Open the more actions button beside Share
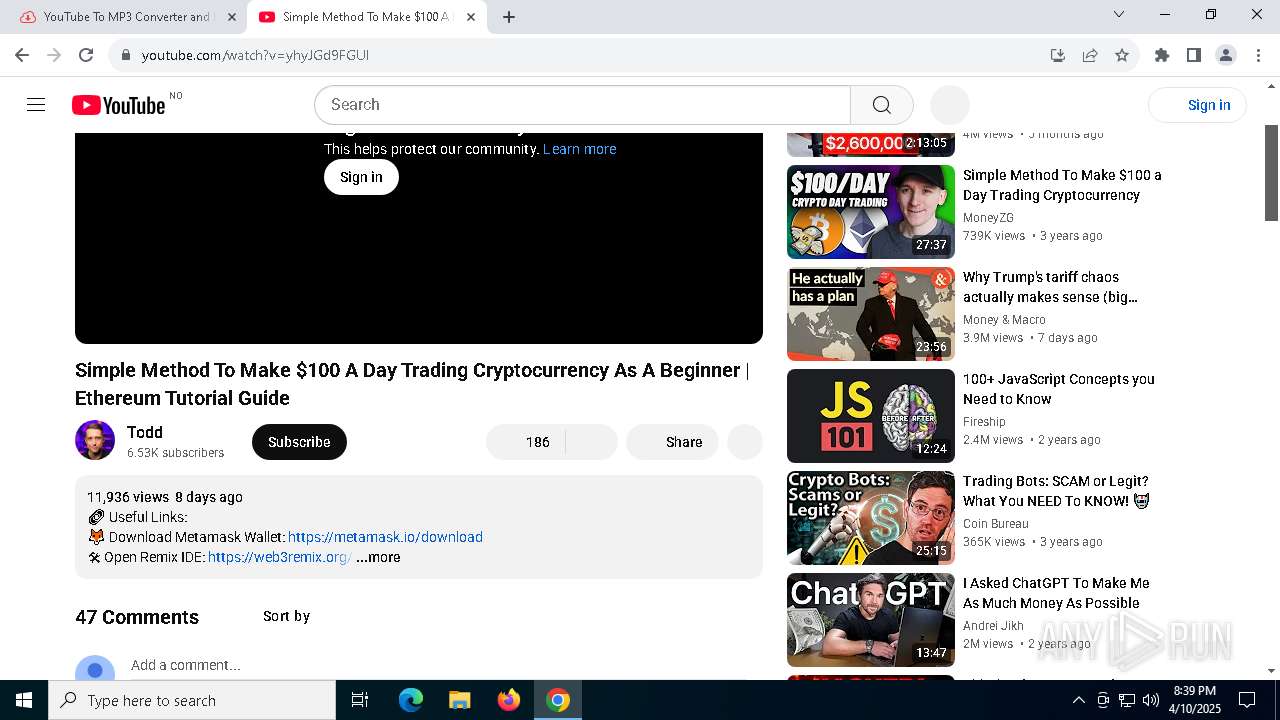Image resolution: width=1280 pixels, height=720 pixels. coord(745,442)
